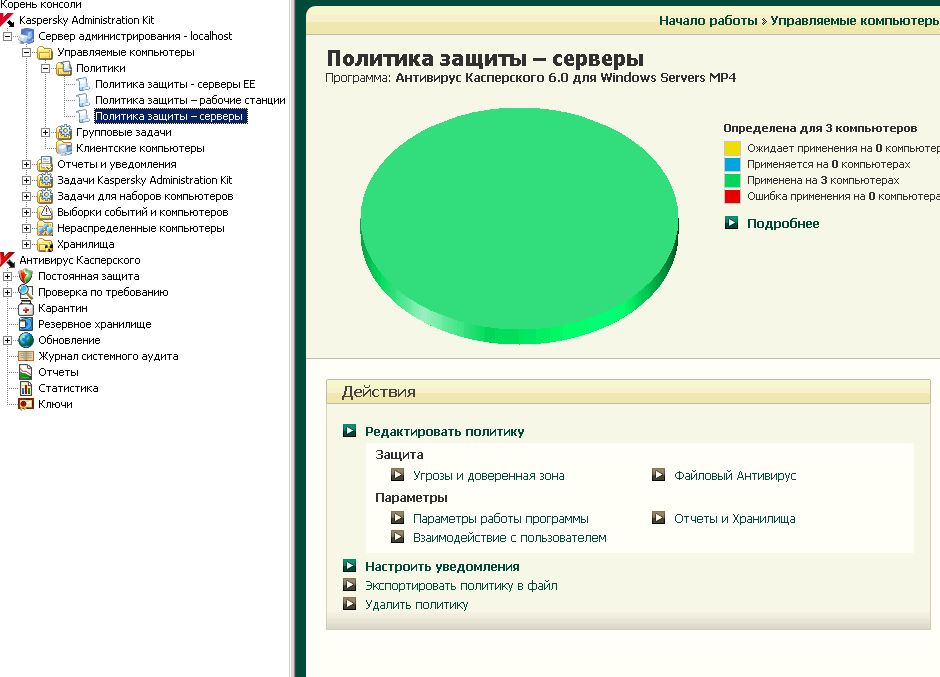Click the Отчеты chart icon in antivirus tree

(26, 372)
